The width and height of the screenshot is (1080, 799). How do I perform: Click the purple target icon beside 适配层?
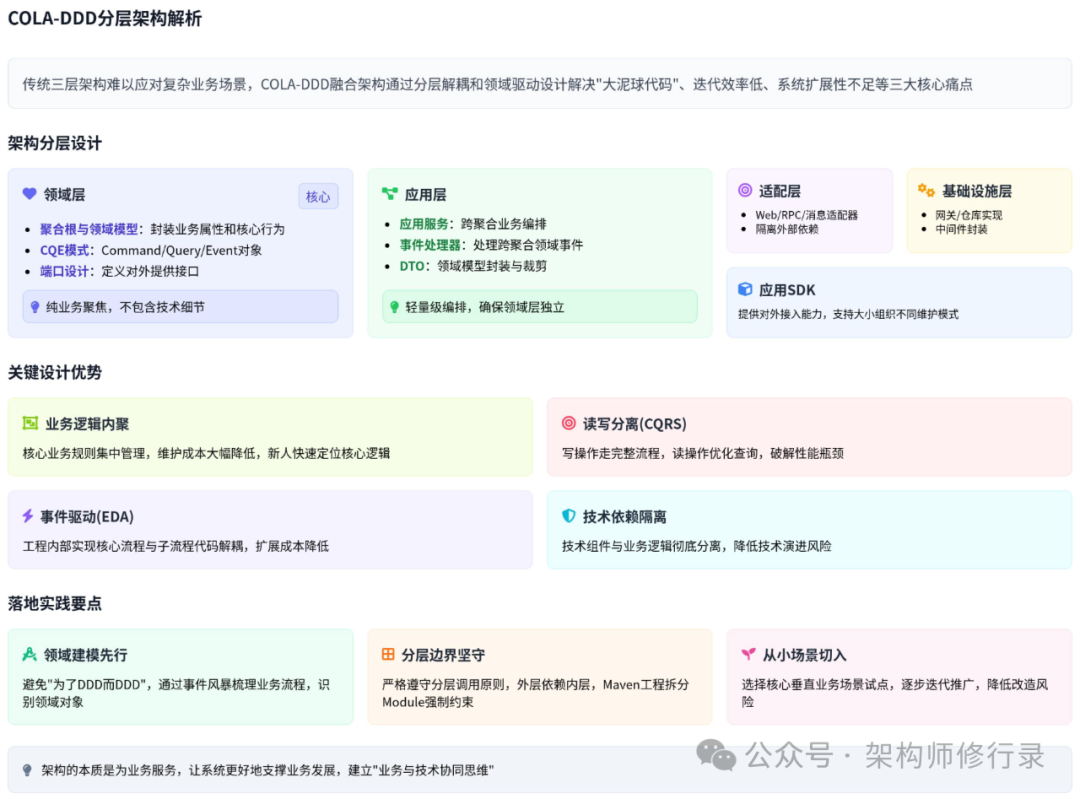745,190
